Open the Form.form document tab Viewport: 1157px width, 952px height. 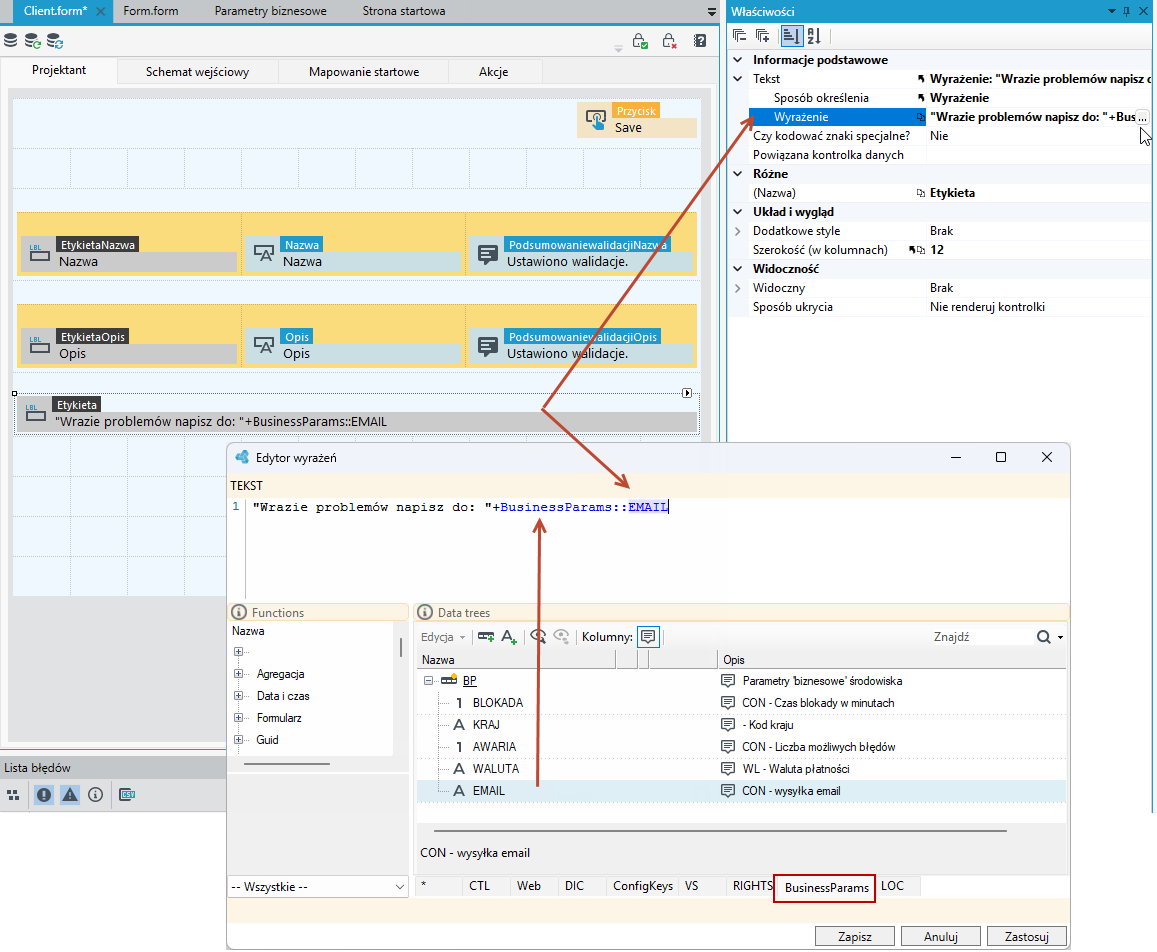coord(151,11)
